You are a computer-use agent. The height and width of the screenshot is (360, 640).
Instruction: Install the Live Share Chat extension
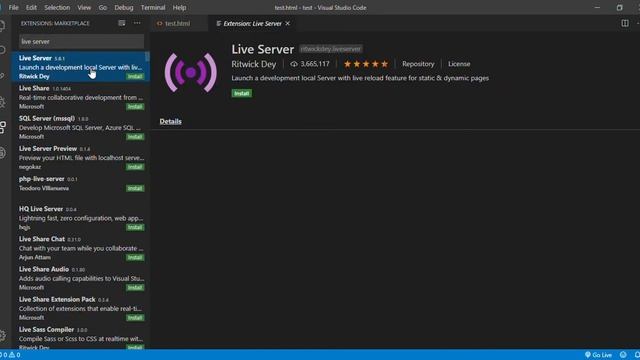(135, 258)
